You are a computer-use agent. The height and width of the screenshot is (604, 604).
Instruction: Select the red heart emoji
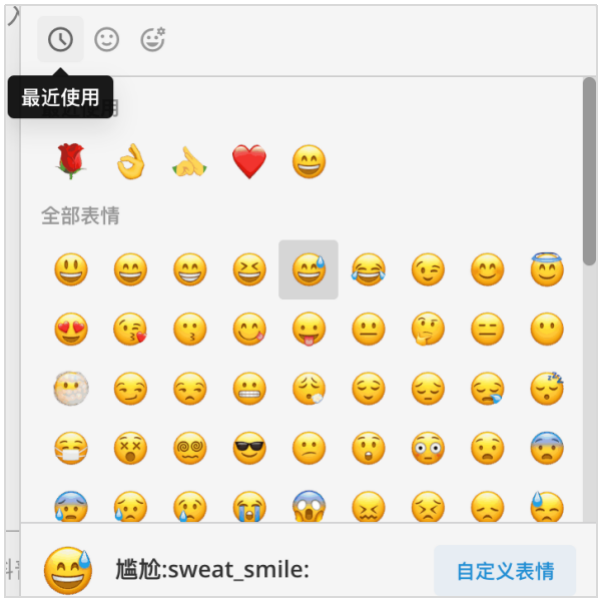249,161
